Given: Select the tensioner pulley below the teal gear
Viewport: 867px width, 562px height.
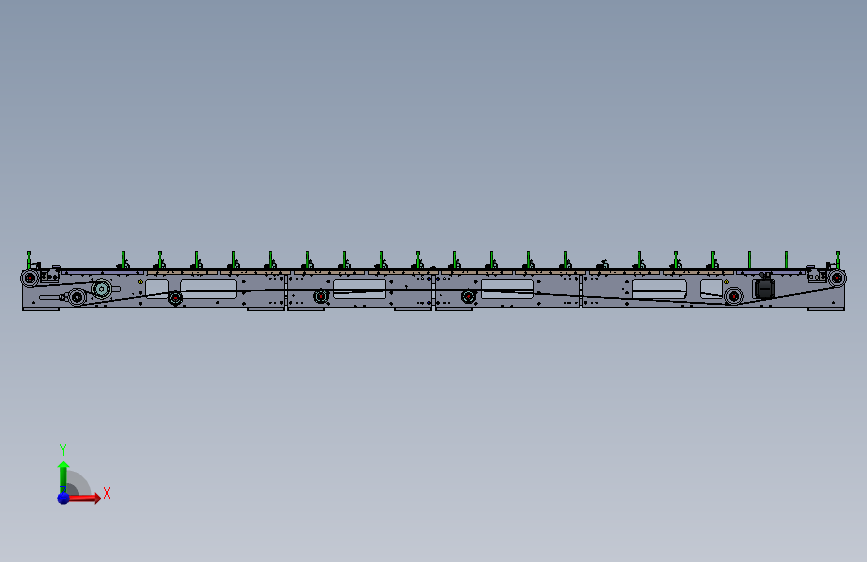Looking at the screenshot, I should [77, 298].
